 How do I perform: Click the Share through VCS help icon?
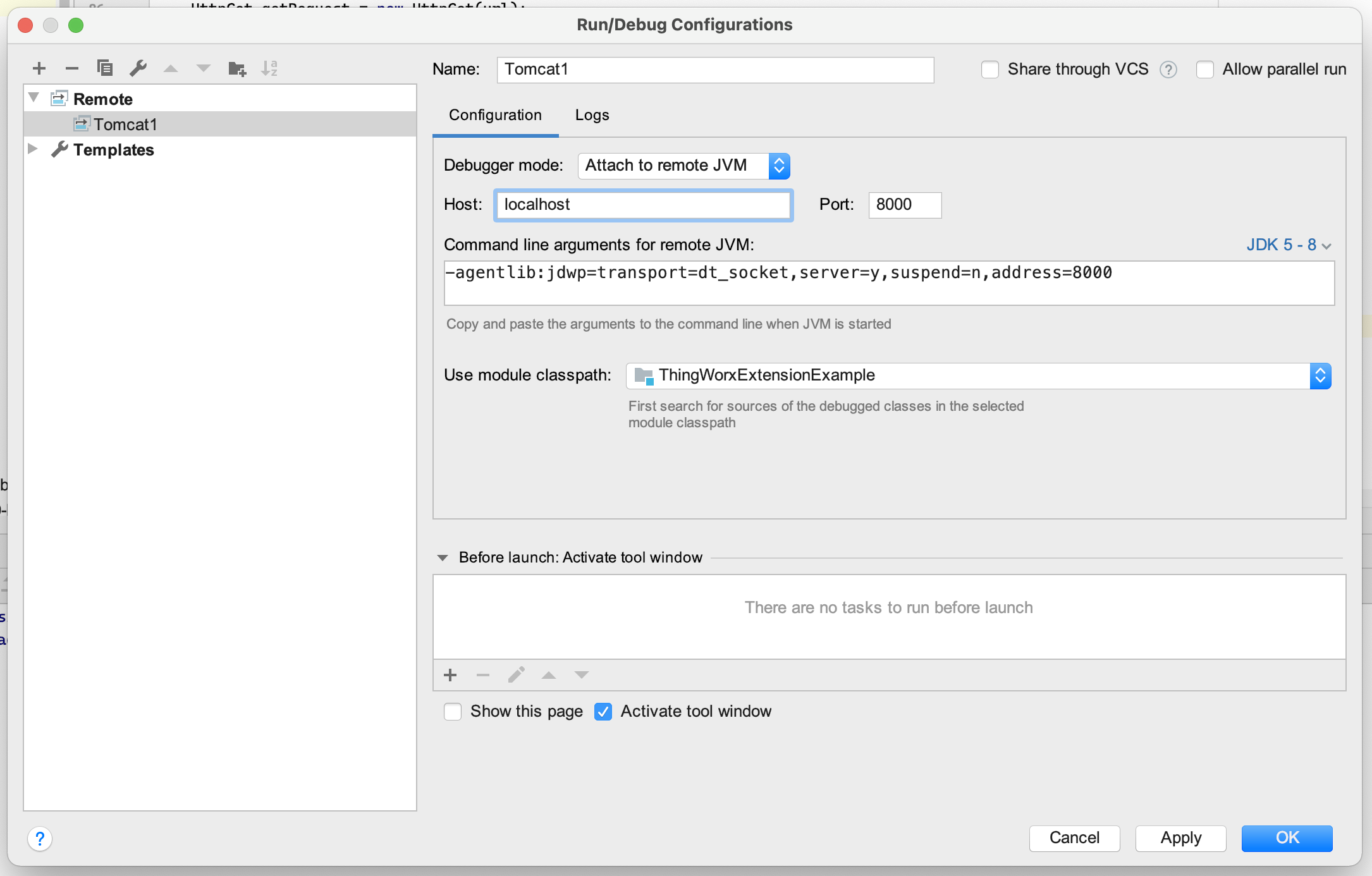tap(1168, 70)
